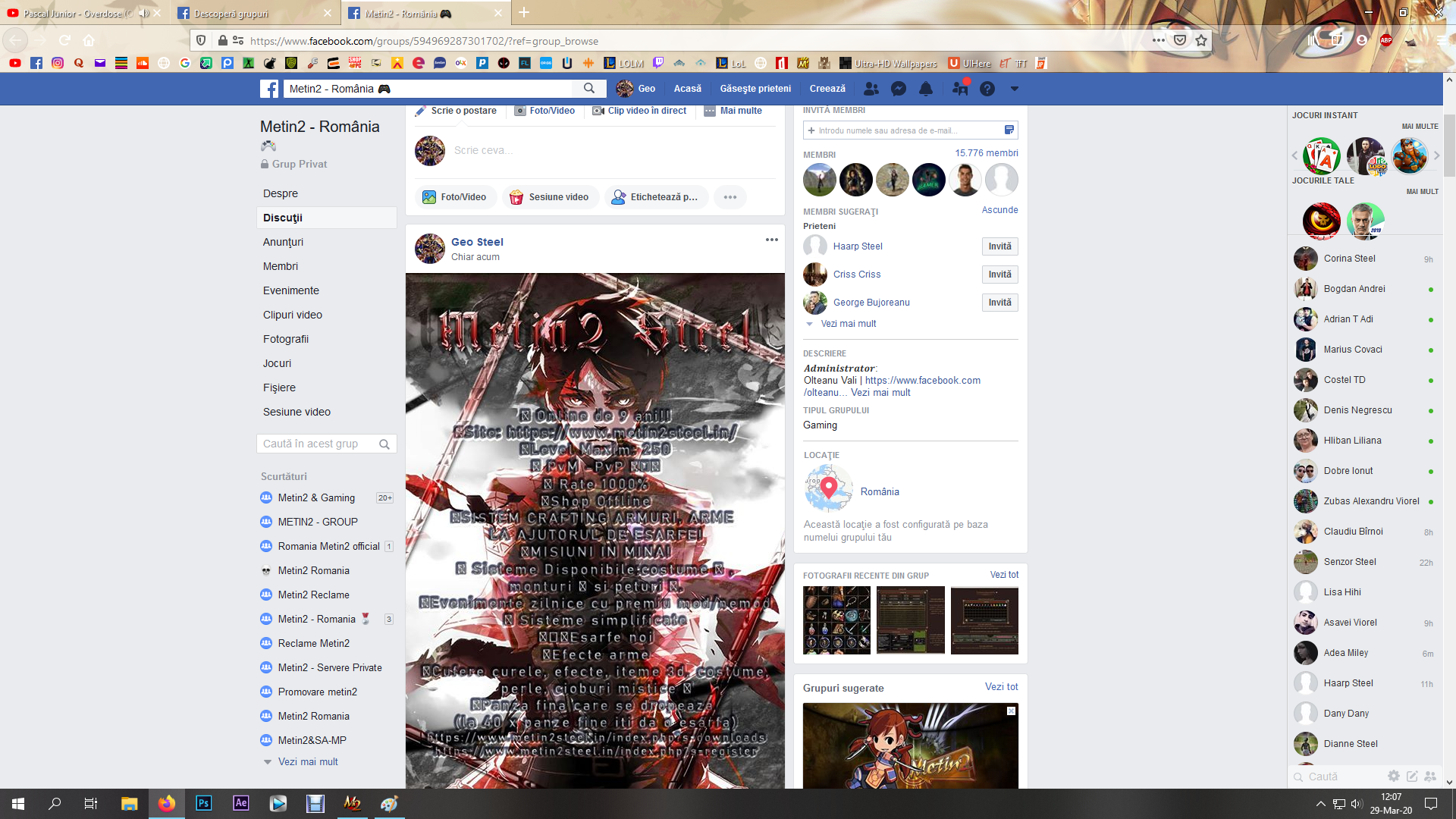This screenshot has height=819, width=1456.
Task: Open the 15.776 membri link
Action: click(986, 153)
